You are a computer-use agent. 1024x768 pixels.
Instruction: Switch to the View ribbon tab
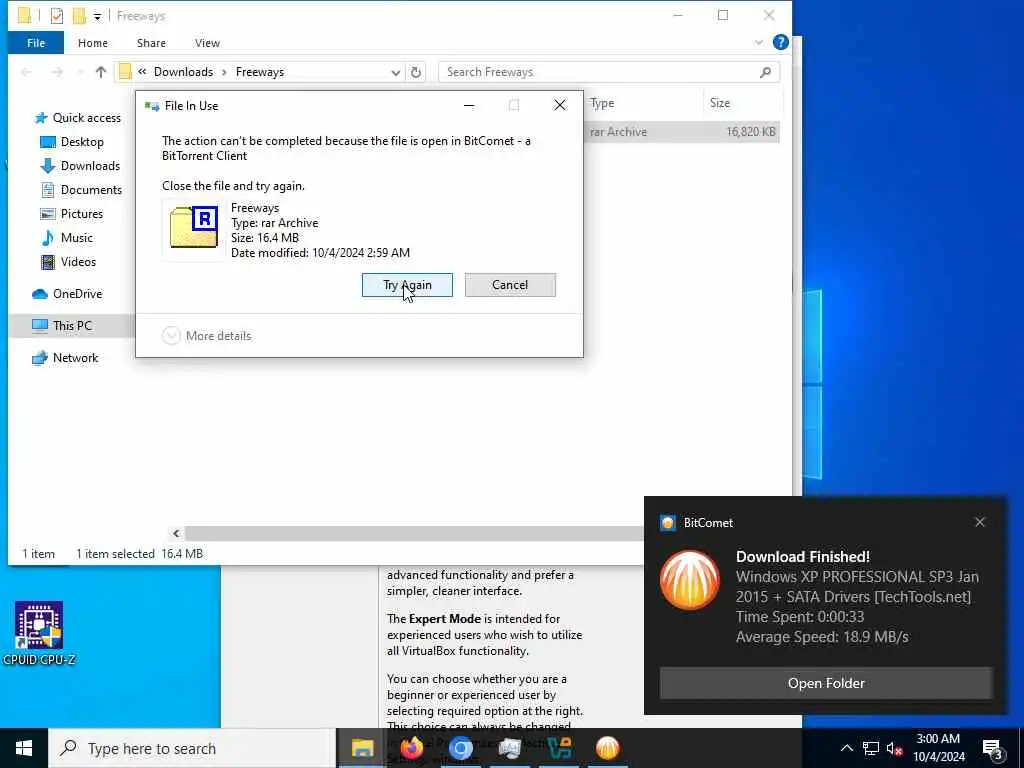[207, 43]
